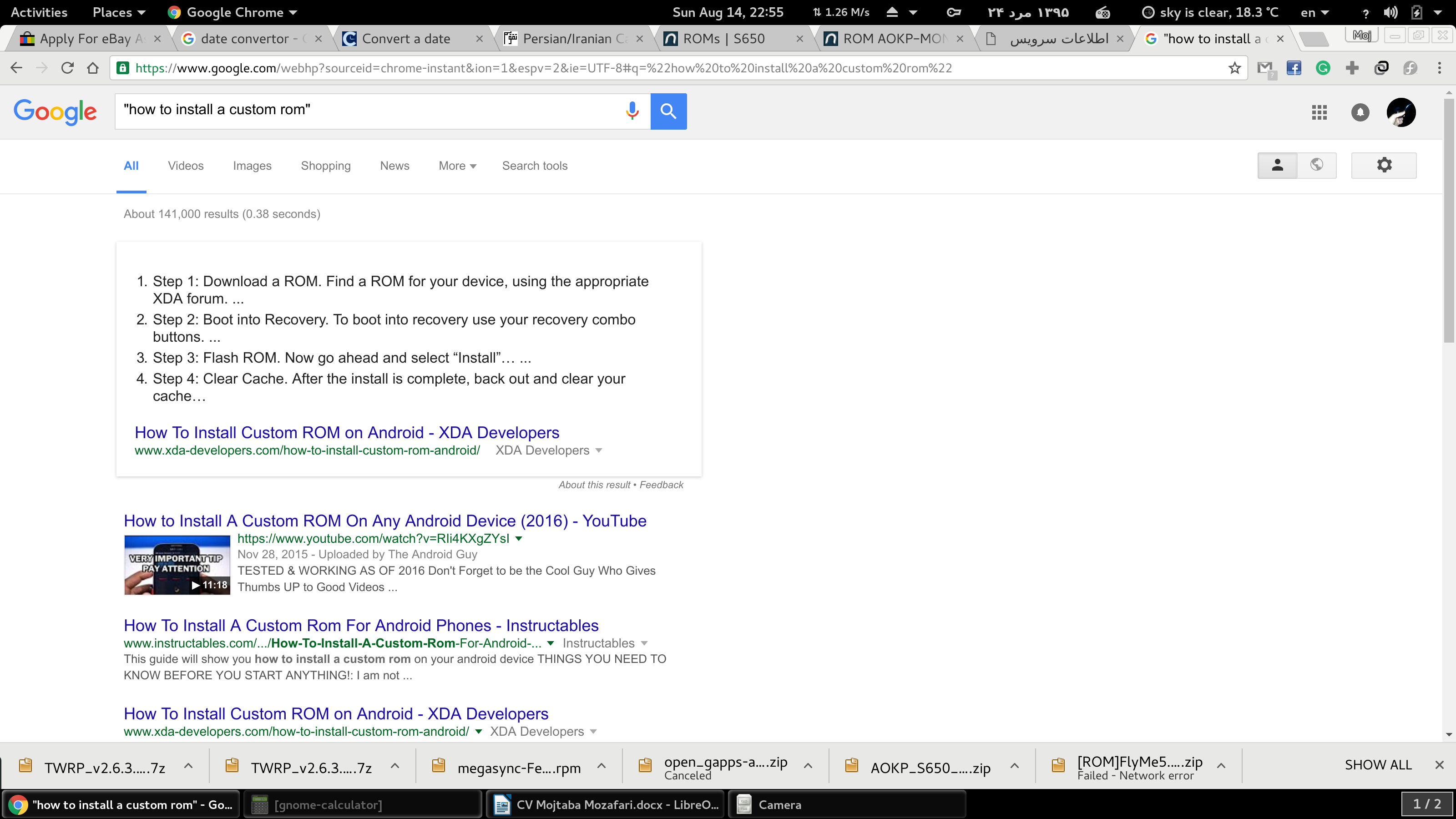Expand options for open_gapps zip download
Image resolution: width=1456 pixels, height=819 pixels.
(x=808, y=766)
